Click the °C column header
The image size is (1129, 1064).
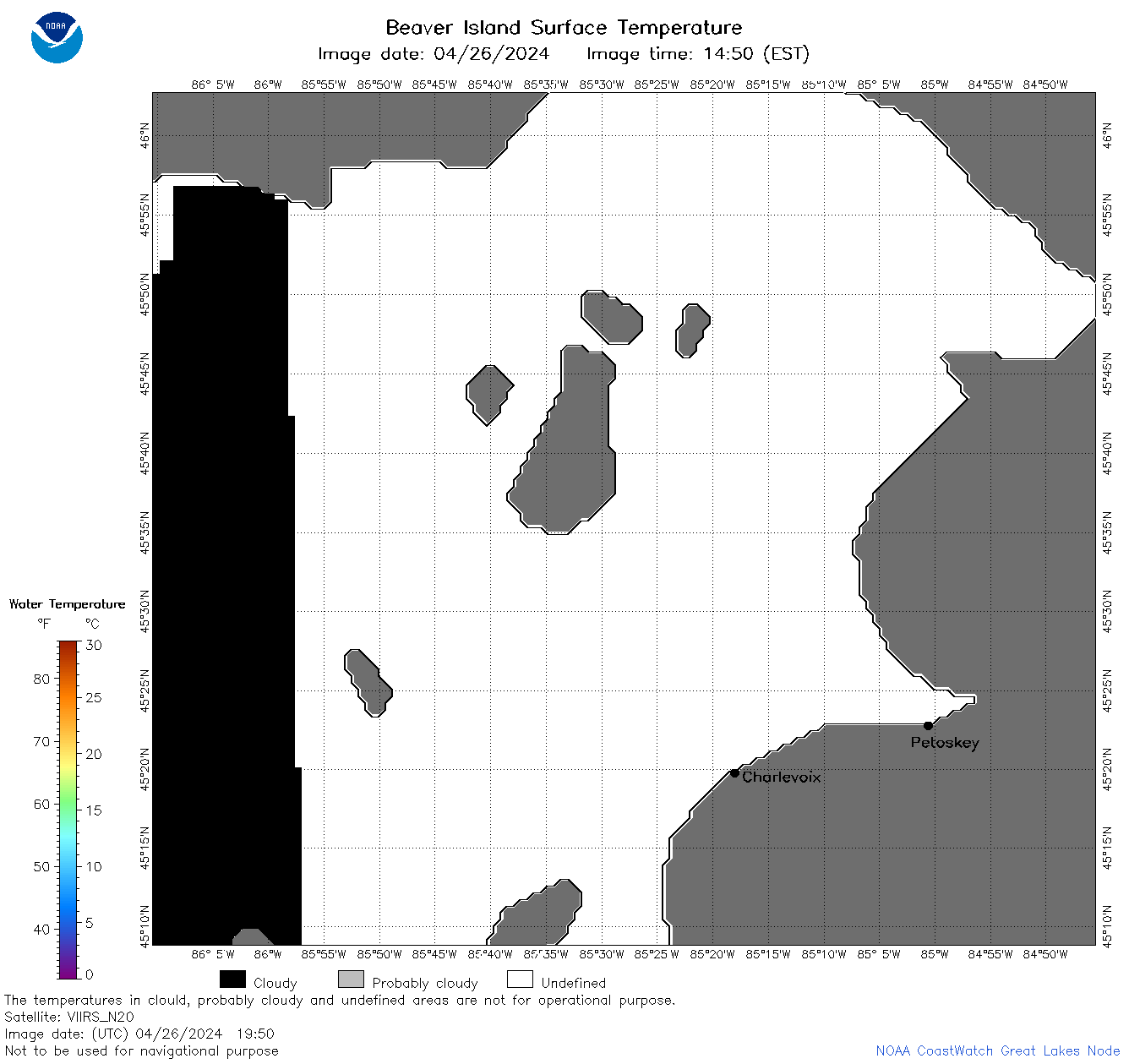click(x=92, y=624)
